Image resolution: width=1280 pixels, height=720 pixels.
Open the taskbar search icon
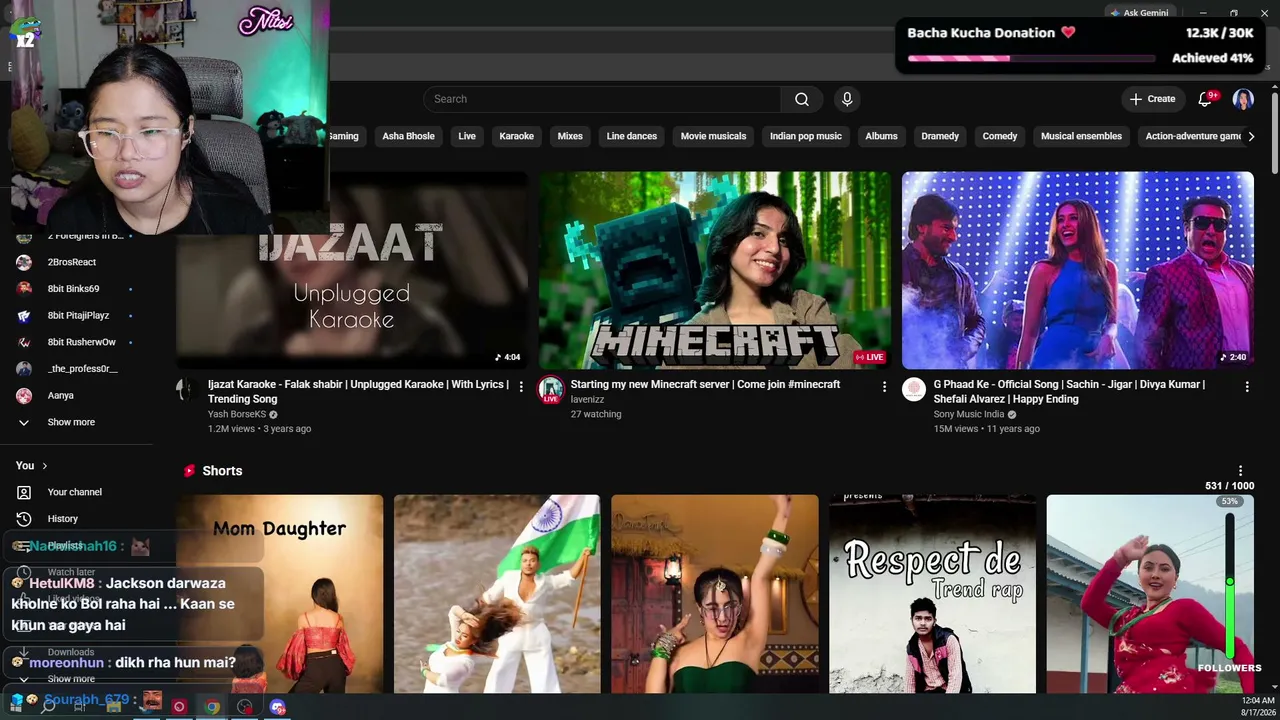48,707
